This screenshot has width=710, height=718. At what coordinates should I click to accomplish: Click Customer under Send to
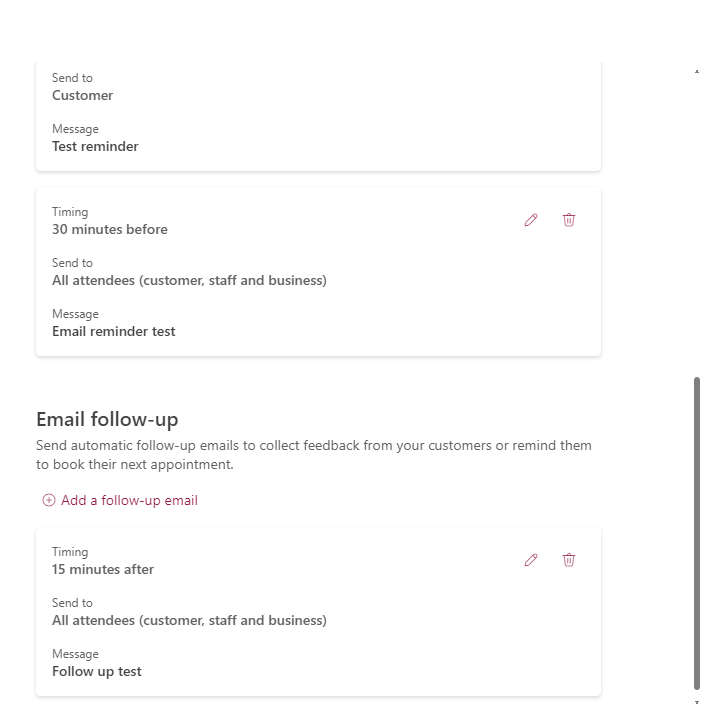click(x=82, y=95)
